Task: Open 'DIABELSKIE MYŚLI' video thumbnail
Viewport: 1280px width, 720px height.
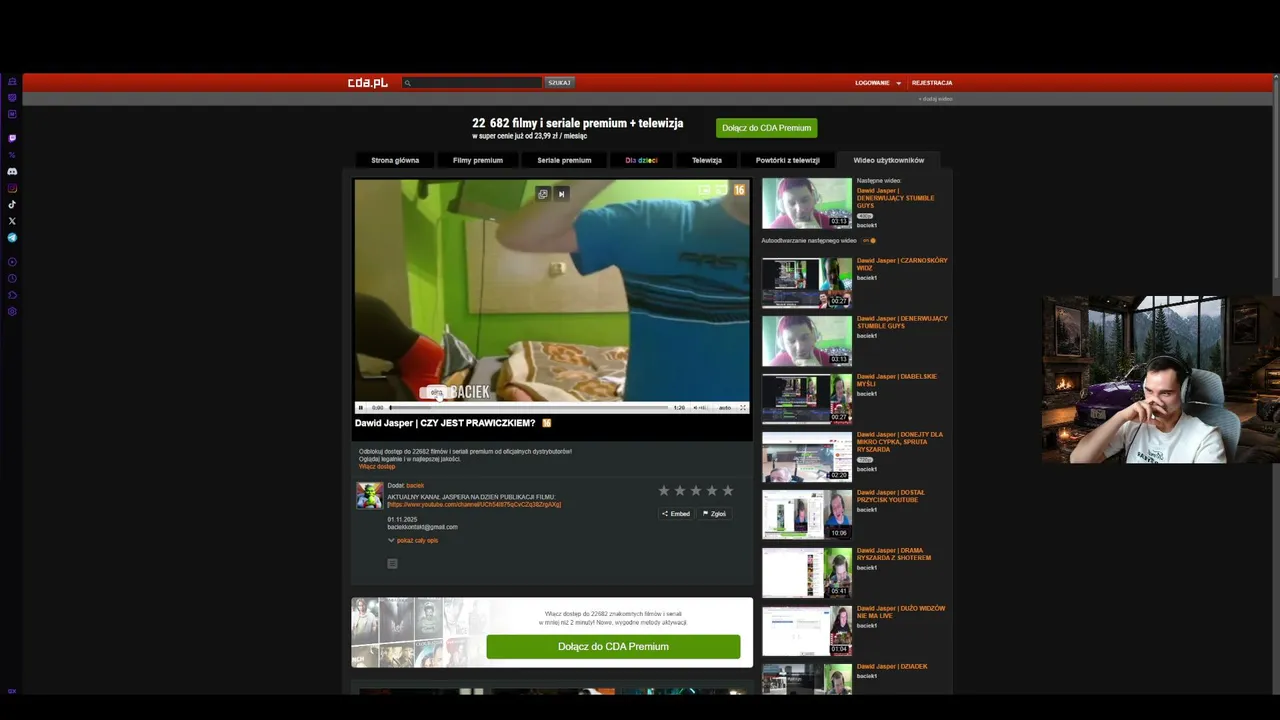Action: point(807,398)
